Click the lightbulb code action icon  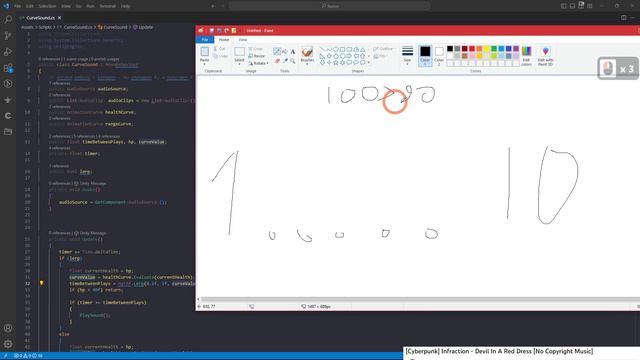(x=41, y=283)
